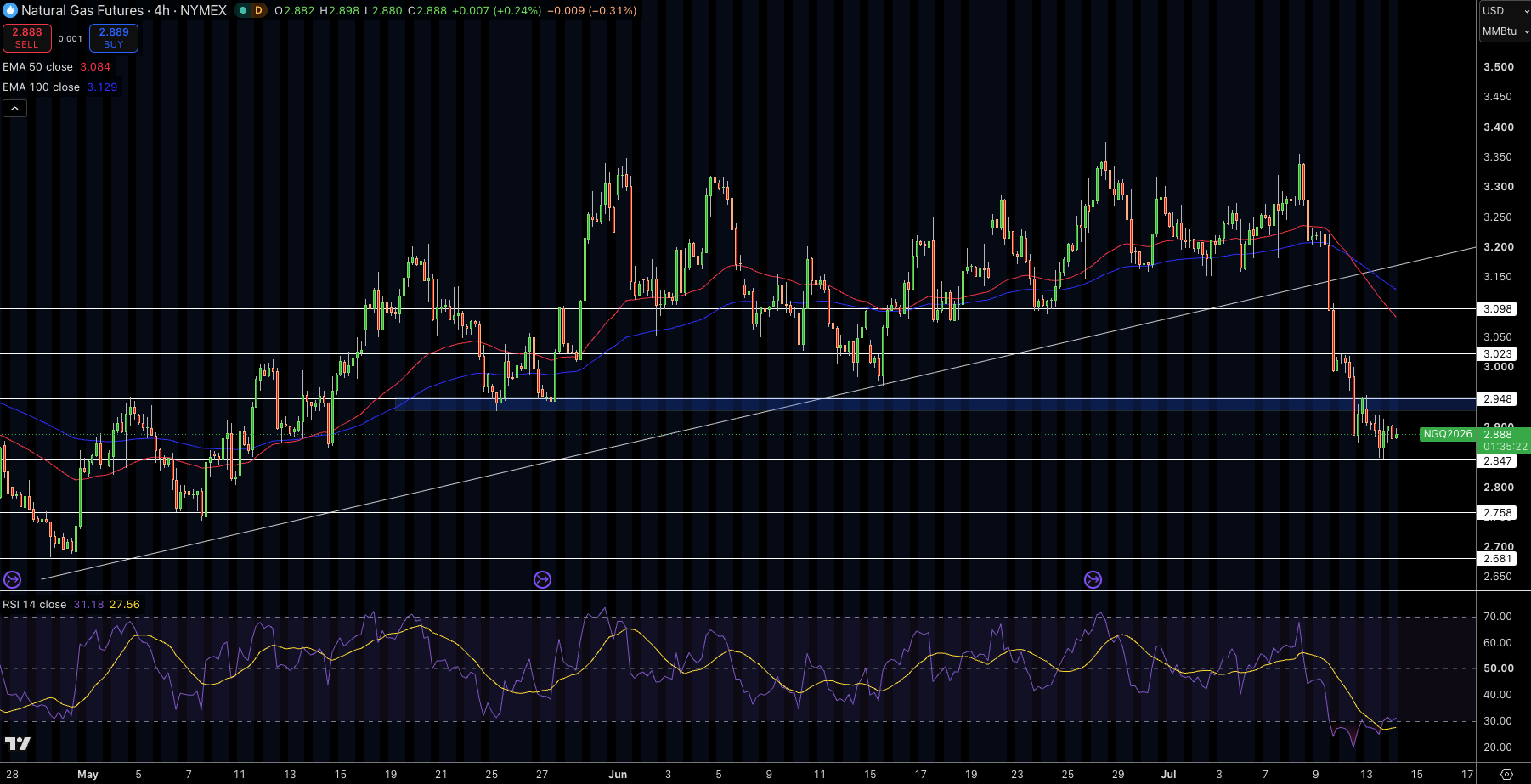Select the RSI 14 close indicator legend
This screenshot has height=784, width=1531.
pyautogui.click(x=35, y=604)
